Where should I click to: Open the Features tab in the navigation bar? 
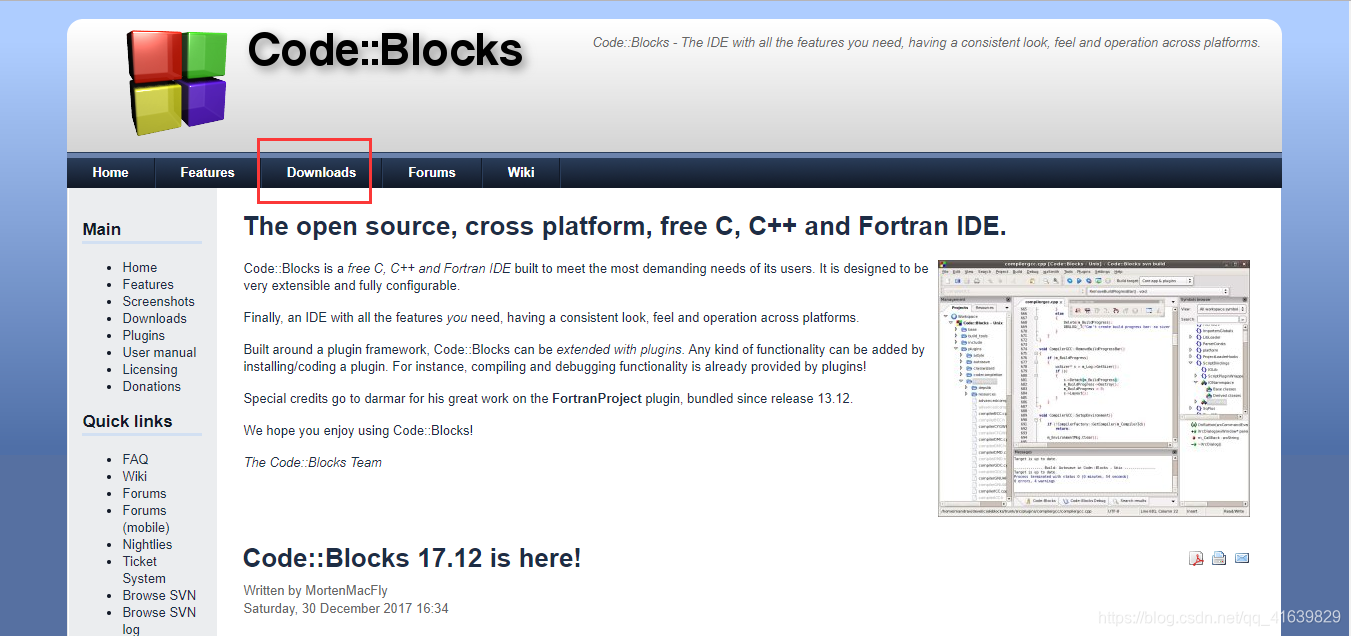tap(207, 172)
